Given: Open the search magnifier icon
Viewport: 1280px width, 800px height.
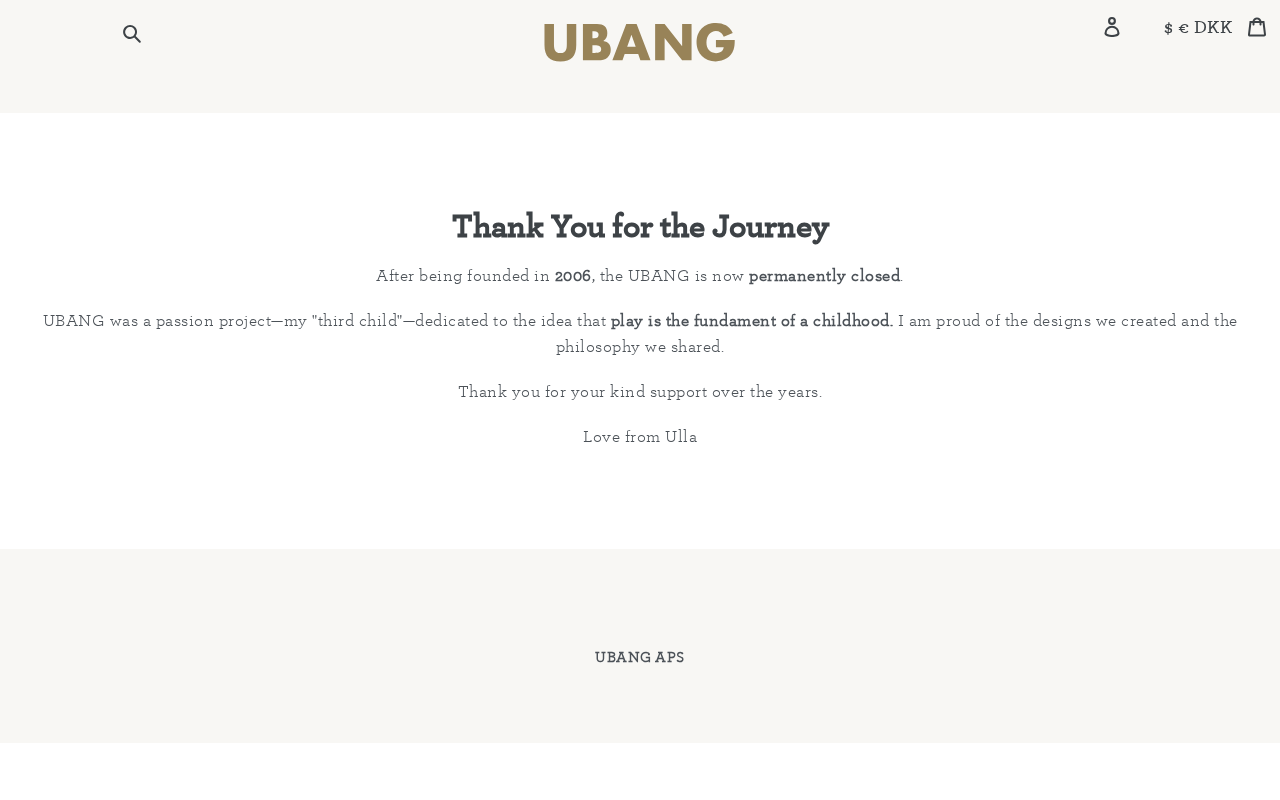Looking at the screenshot, I should [x=131, y=34].
